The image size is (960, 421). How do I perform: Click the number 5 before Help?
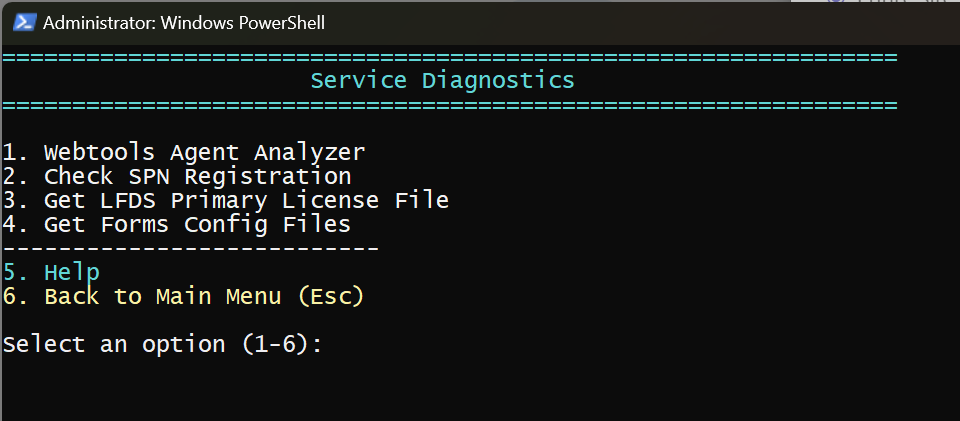(10, 272)
